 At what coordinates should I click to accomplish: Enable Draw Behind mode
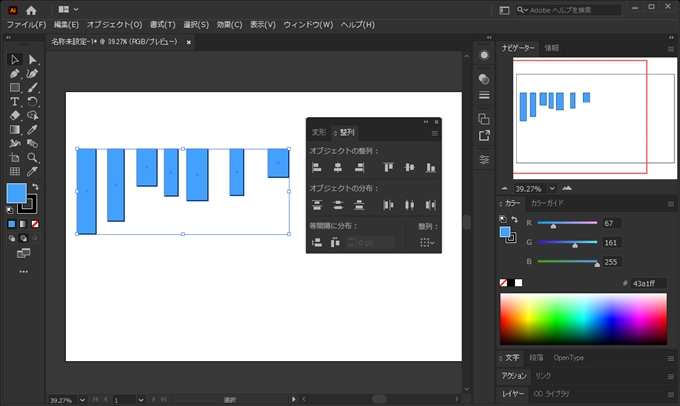tap(23, 238)
